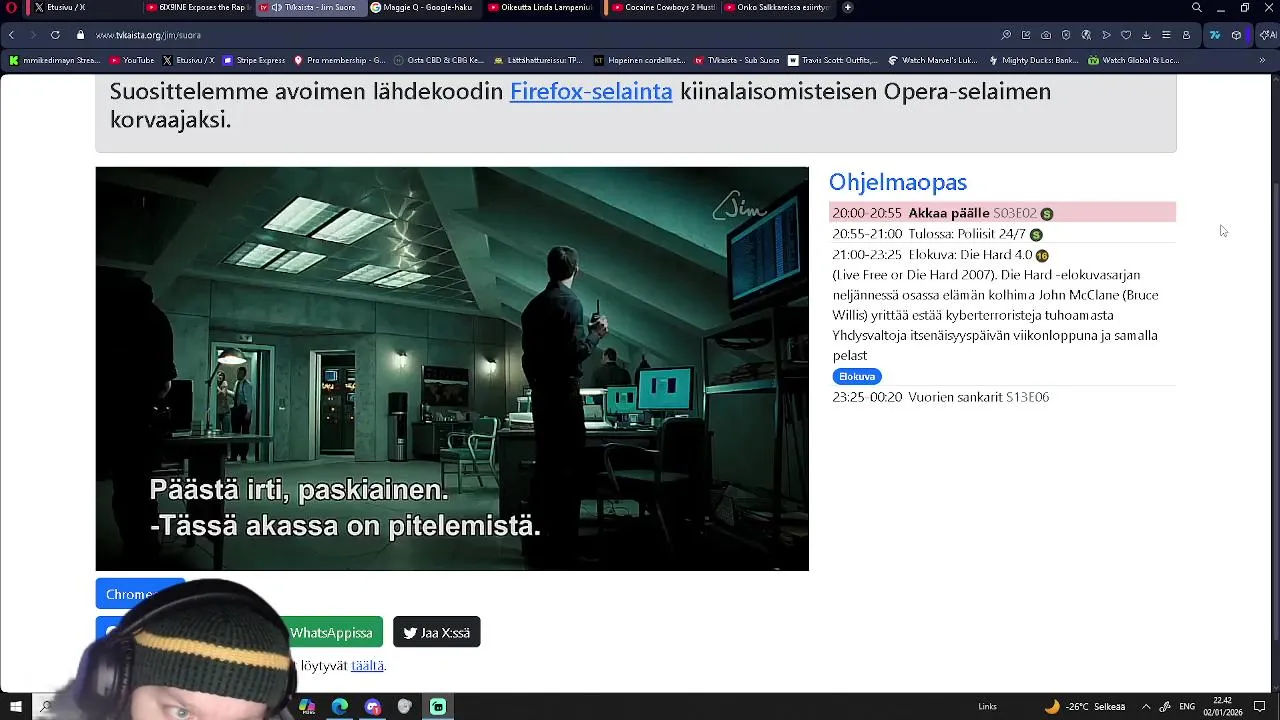Click the Jaa X:ssä share button

click(437, 632)
